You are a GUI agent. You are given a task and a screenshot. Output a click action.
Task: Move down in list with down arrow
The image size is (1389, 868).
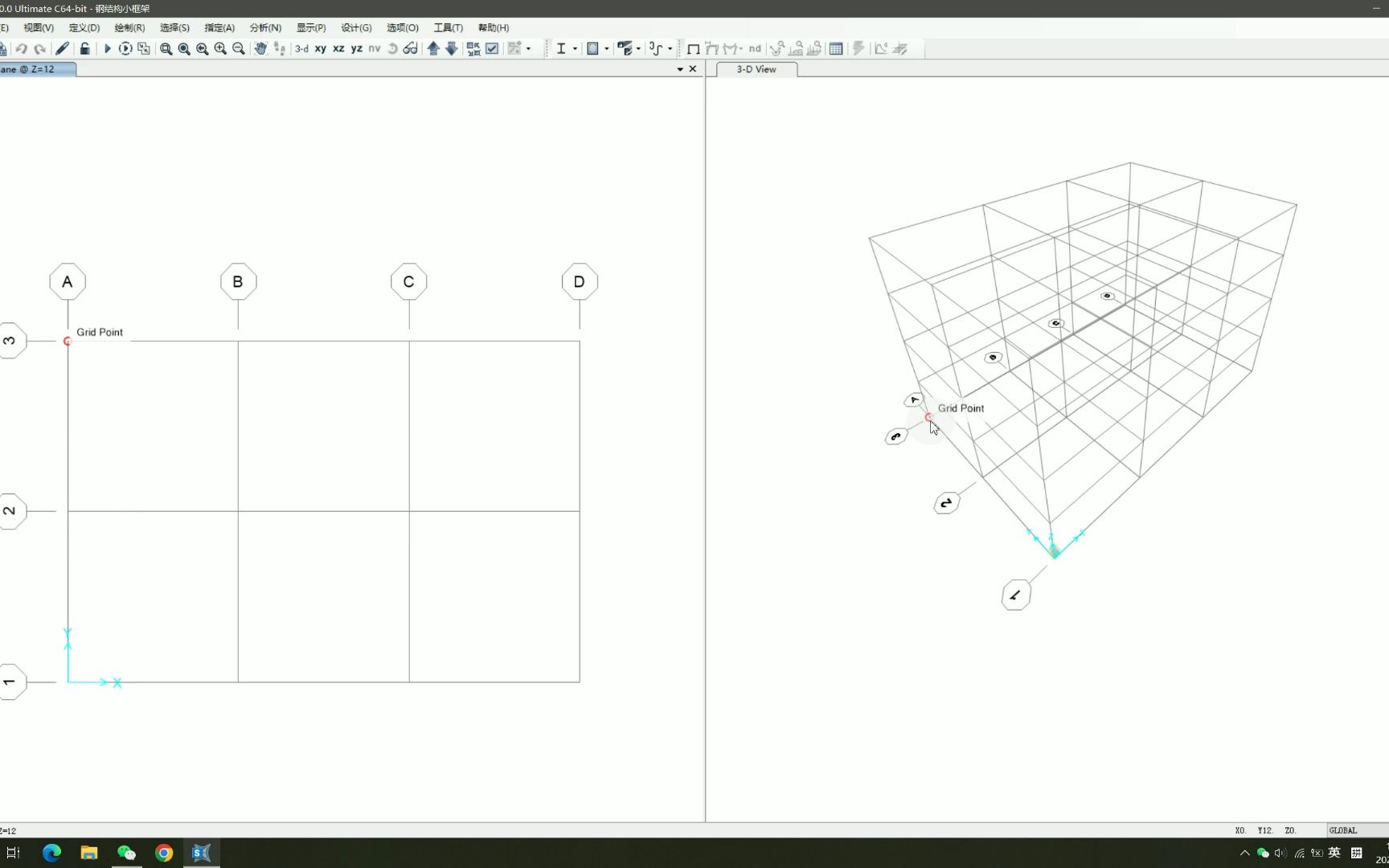coord(452,49)
